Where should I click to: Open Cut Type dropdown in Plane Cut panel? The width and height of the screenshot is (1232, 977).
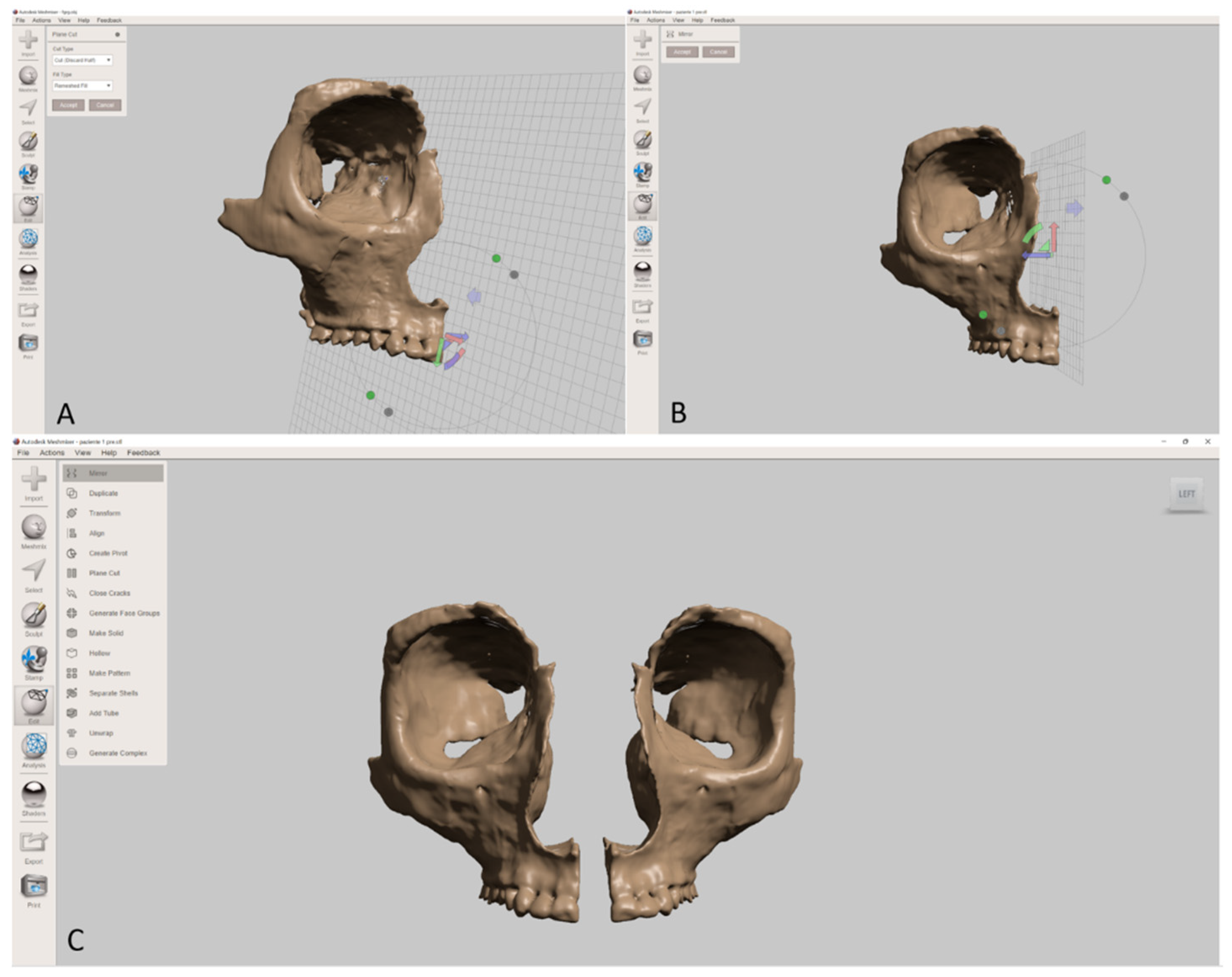click(x=82, y=60)
